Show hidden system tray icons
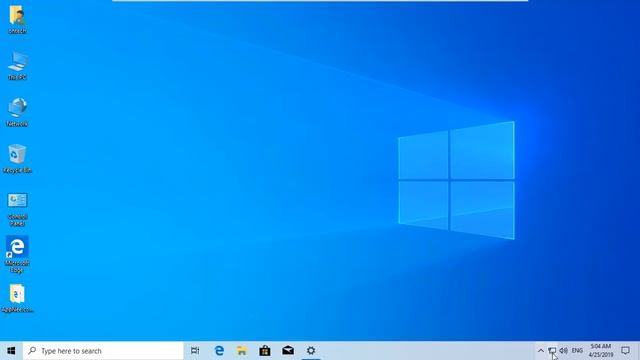The width and height of the screenshot is (640, 360). 540,351
